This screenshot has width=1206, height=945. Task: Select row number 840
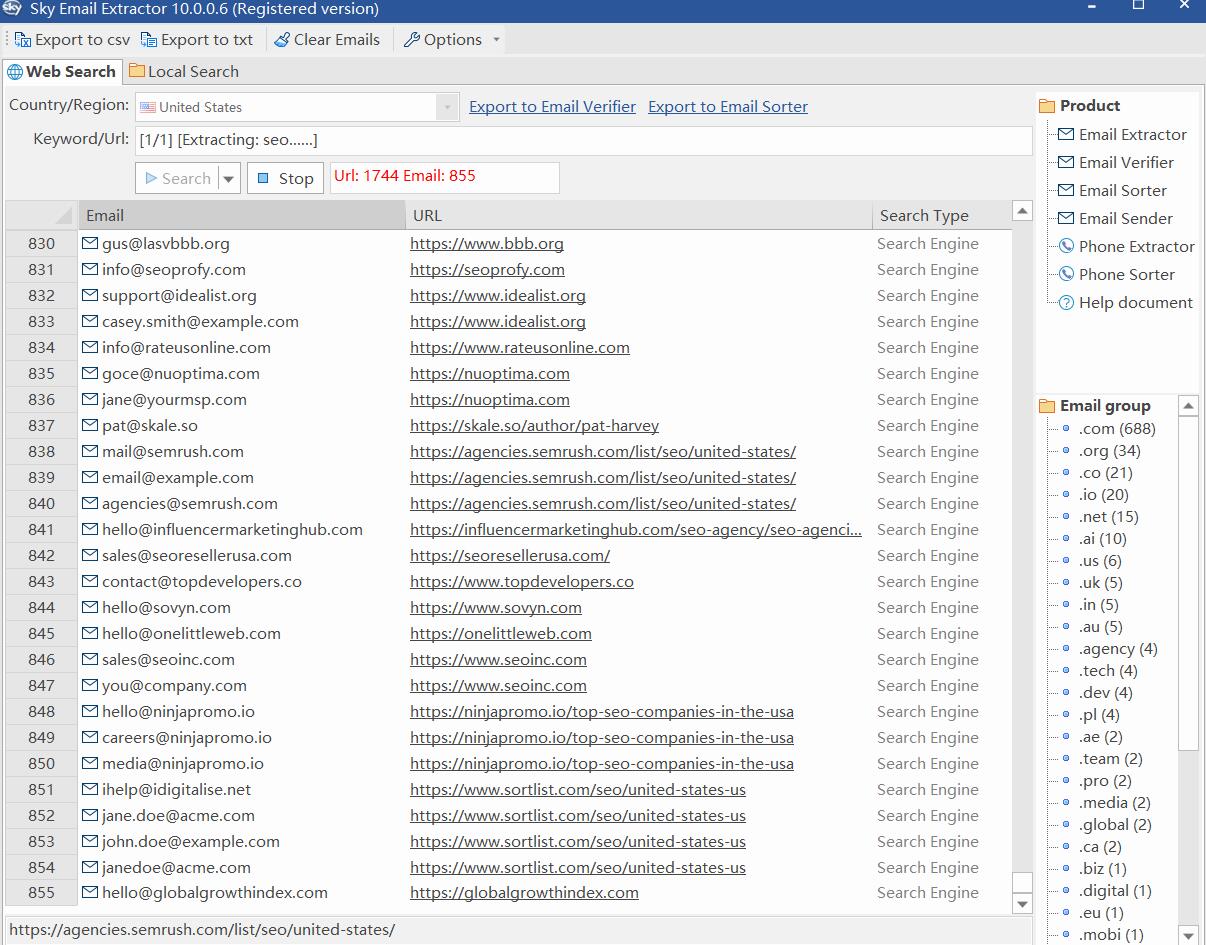pos(42,504)
